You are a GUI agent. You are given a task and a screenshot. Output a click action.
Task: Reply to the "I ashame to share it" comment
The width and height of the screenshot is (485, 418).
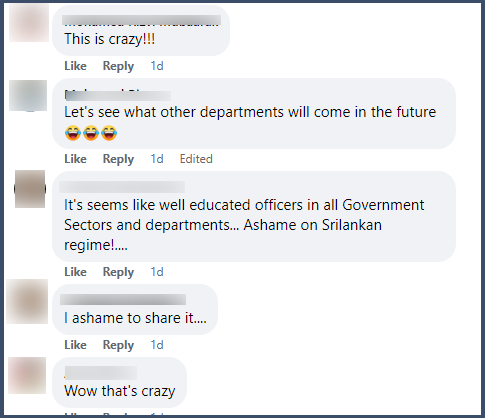point(118,345)
